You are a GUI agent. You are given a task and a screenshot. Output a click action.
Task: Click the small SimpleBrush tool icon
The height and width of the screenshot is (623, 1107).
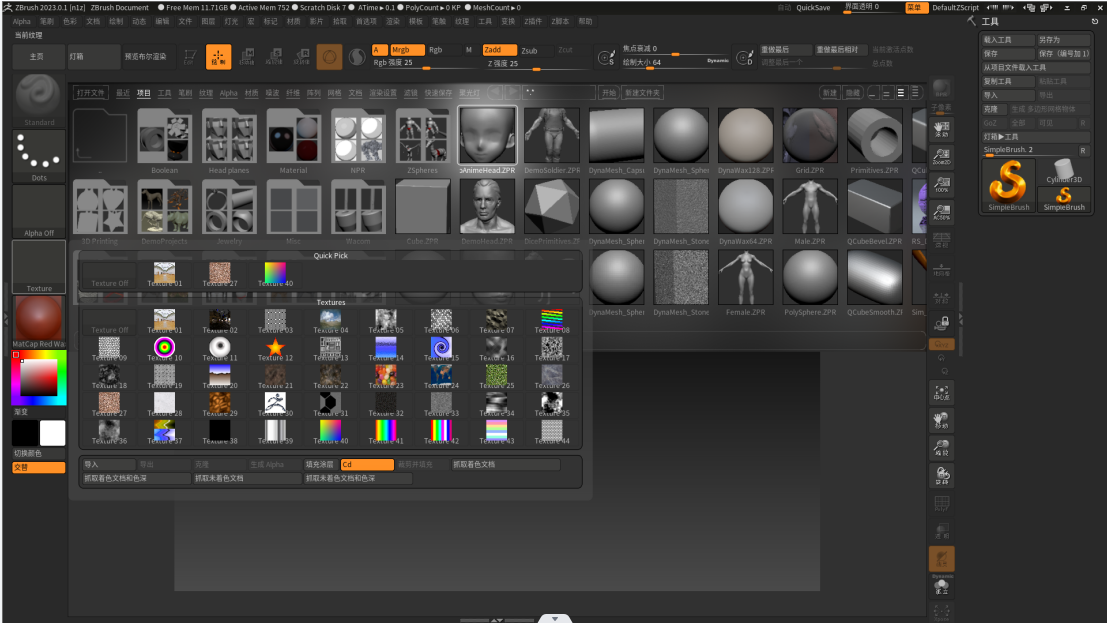pos(1063,198)
